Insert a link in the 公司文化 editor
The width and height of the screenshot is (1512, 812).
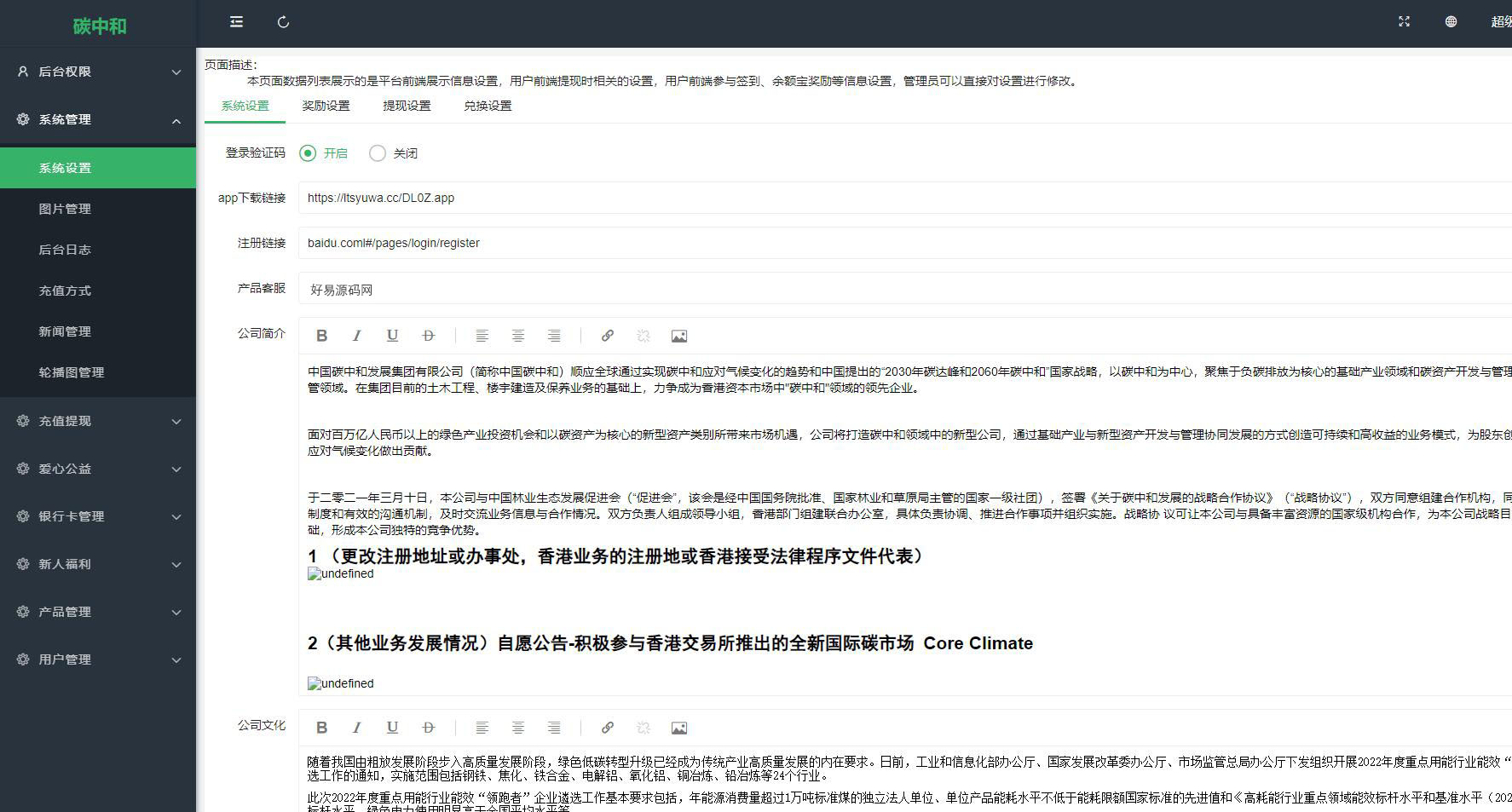tap(607, 728)
